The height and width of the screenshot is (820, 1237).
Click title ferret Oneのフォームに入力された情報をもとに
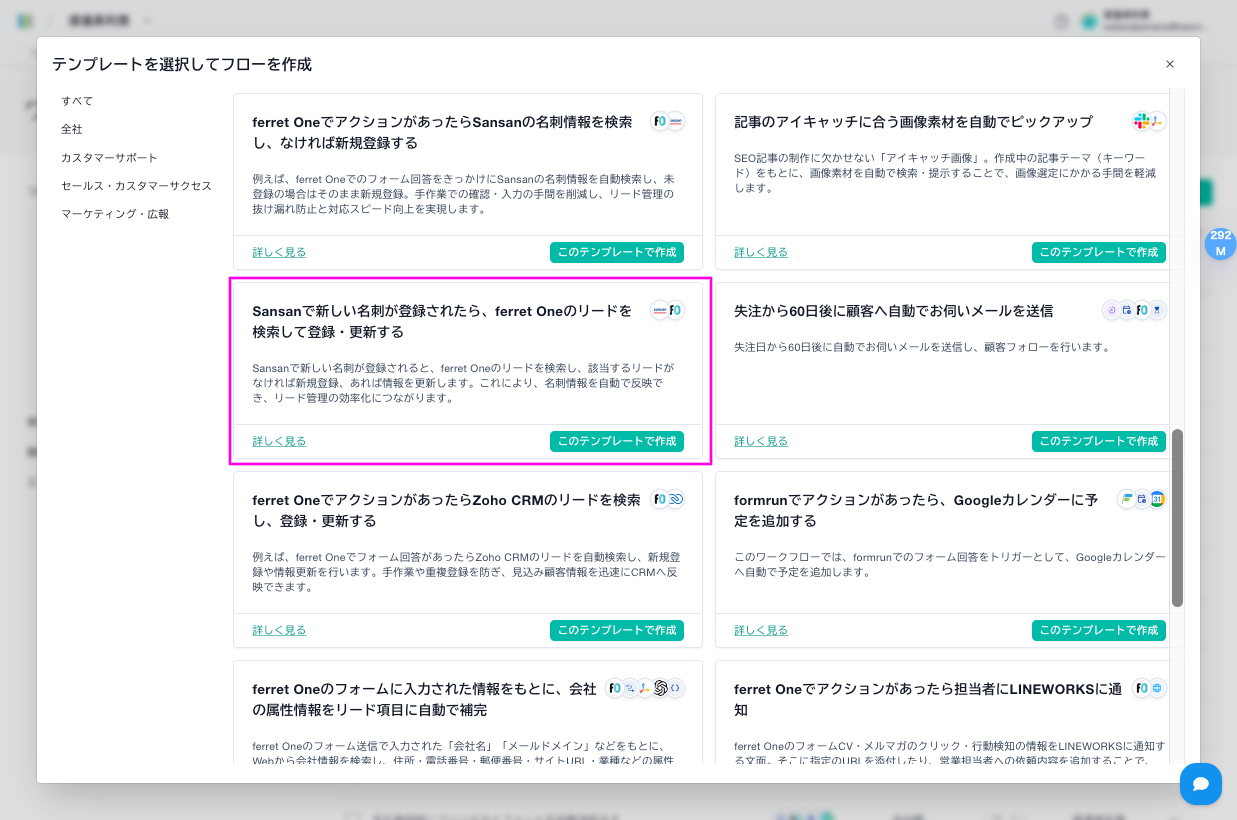(424, 699)
